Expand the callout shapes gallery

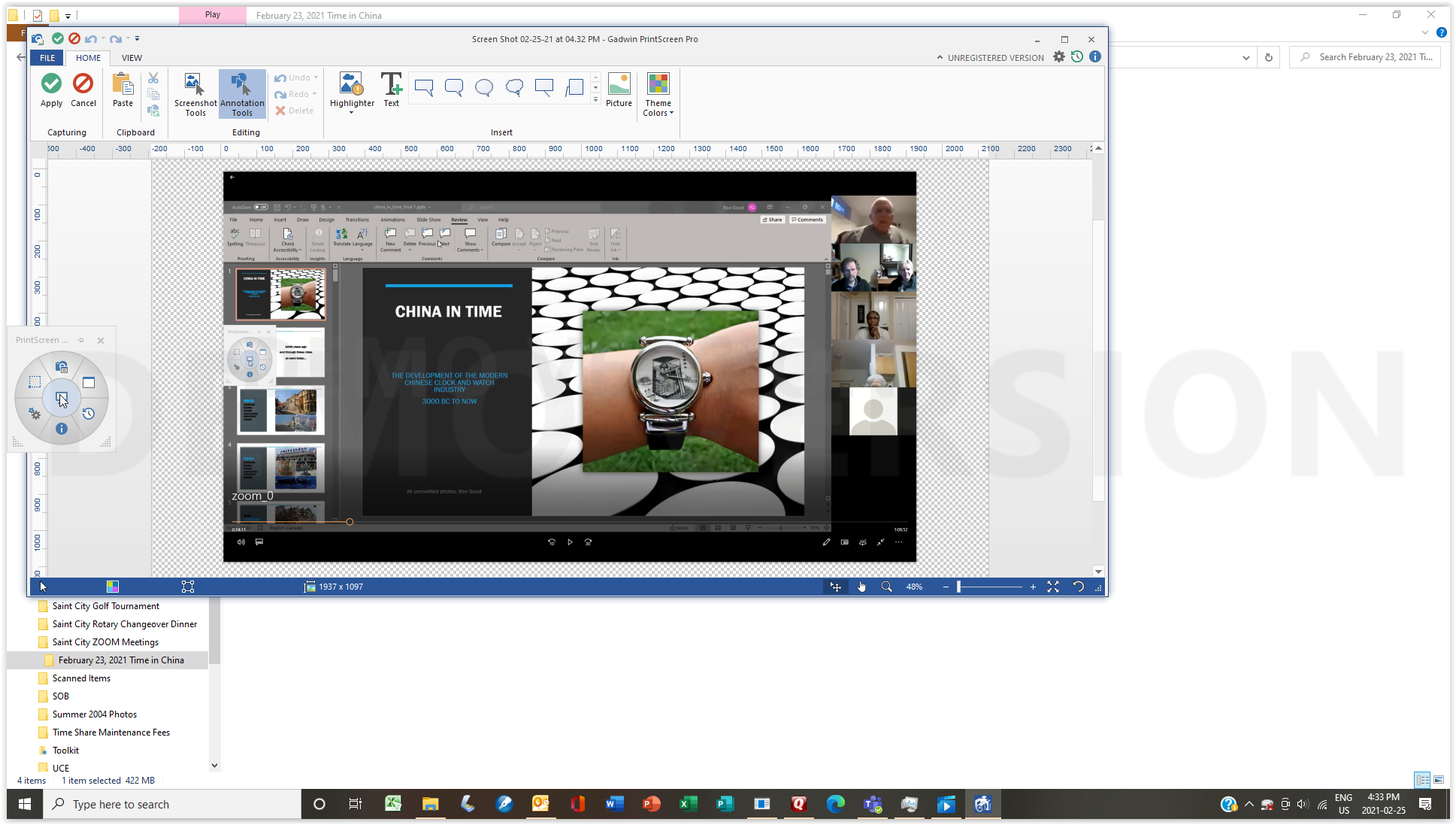(x=595, y=99)
